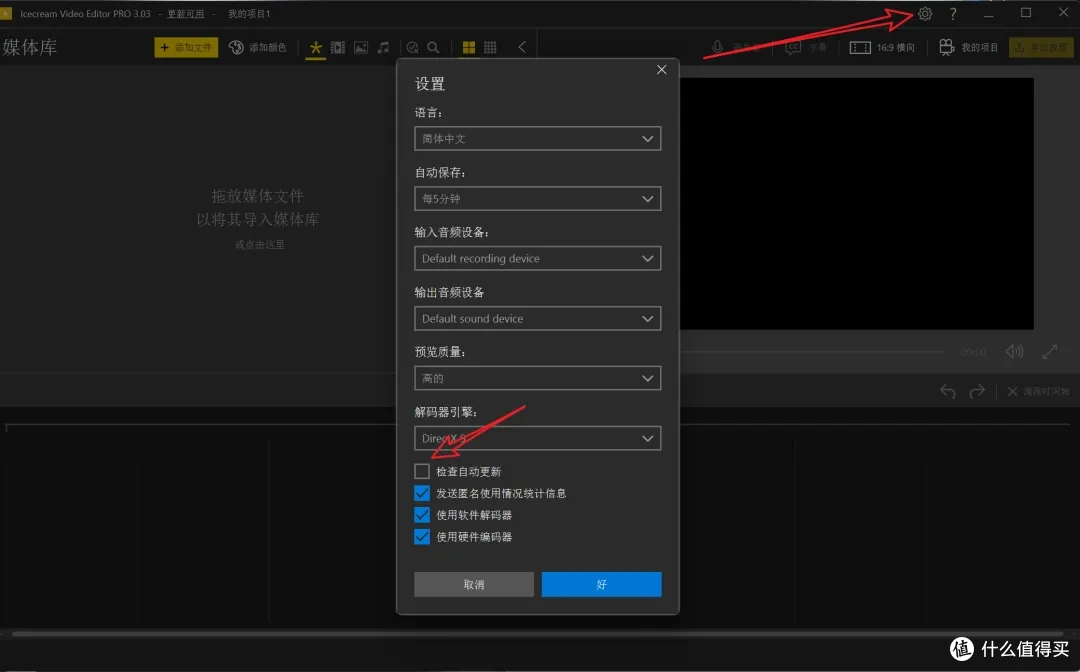Redo the last timeline action
This screenshot has height=672, width=1080.
point(977,392)
